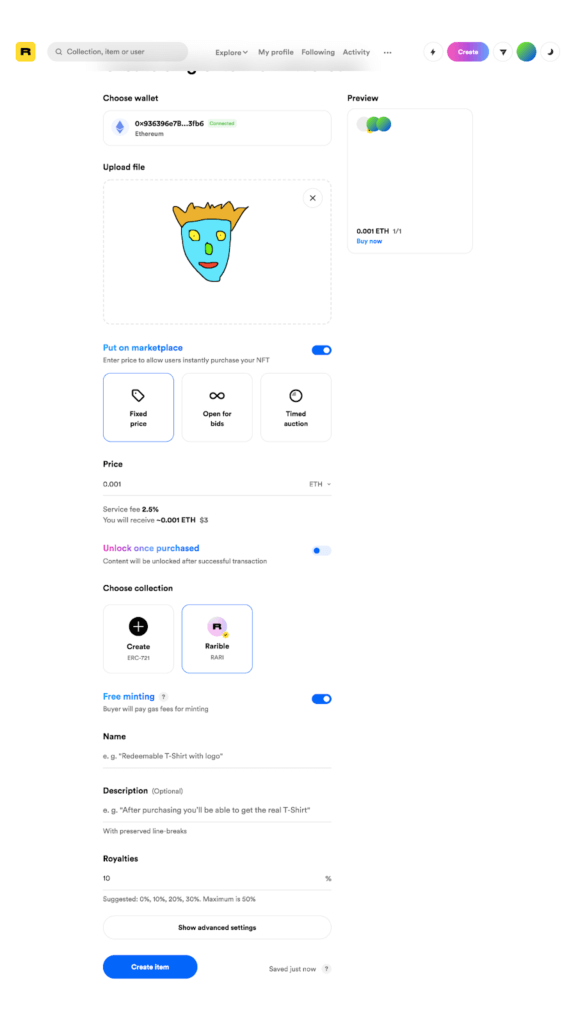Open the ETH currency dropdown
Screen dimensions: 576x1024
point(320,485)
